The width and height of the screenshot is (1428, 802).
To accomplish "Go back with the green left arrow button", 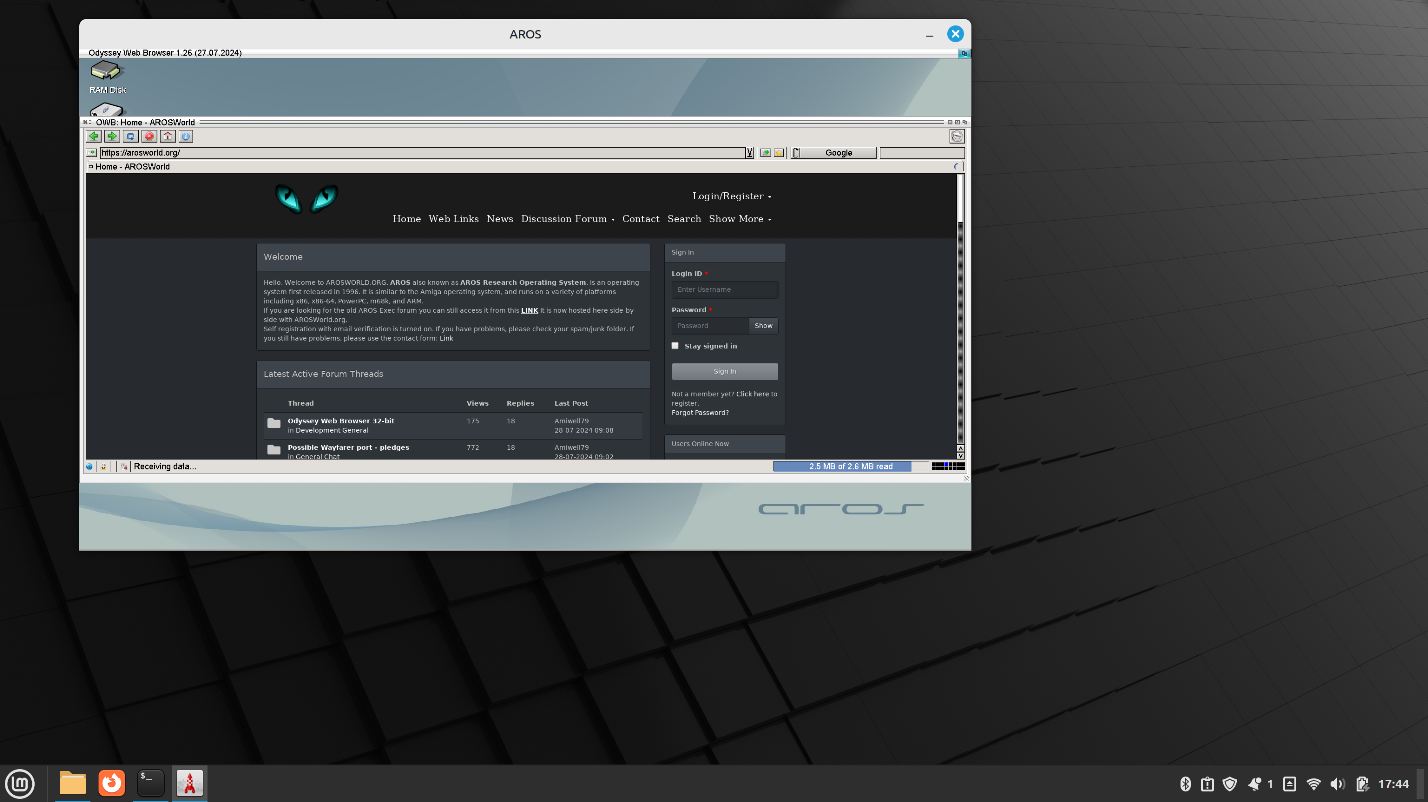I will coord(93,136).
